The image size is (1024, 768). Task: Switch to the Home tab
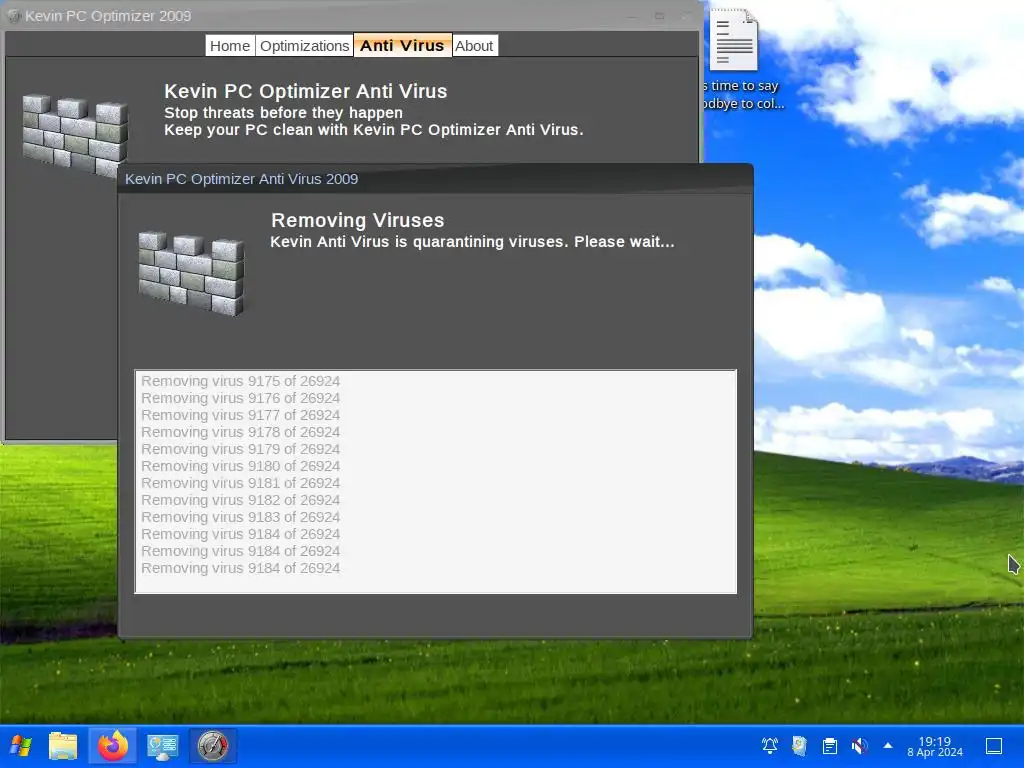point(230,46)
